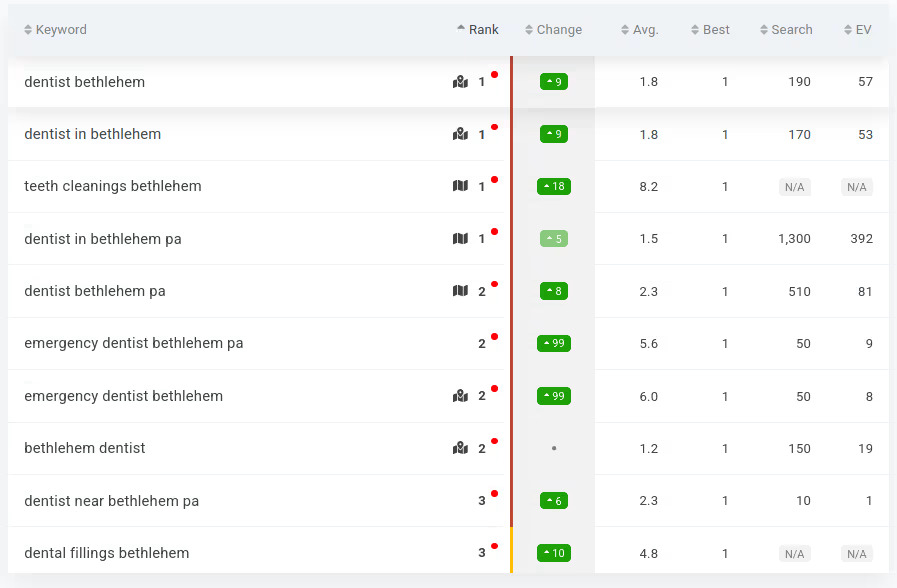Viewport: 897px width, 588px height.
Task: Click map icon for teeth cleanings bethlehem
Action: 460,186
